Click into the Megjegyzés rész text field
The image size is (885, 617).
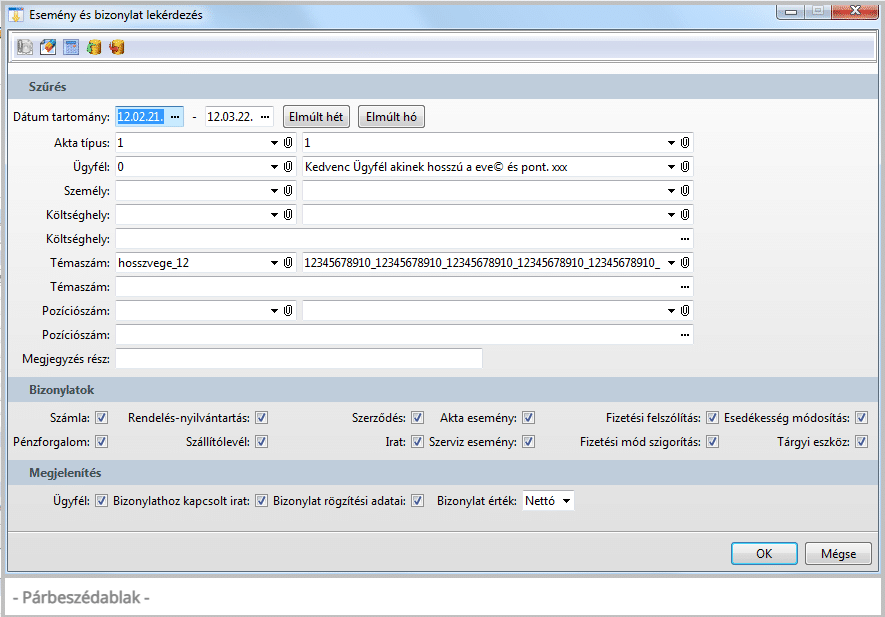click(299, 359)
